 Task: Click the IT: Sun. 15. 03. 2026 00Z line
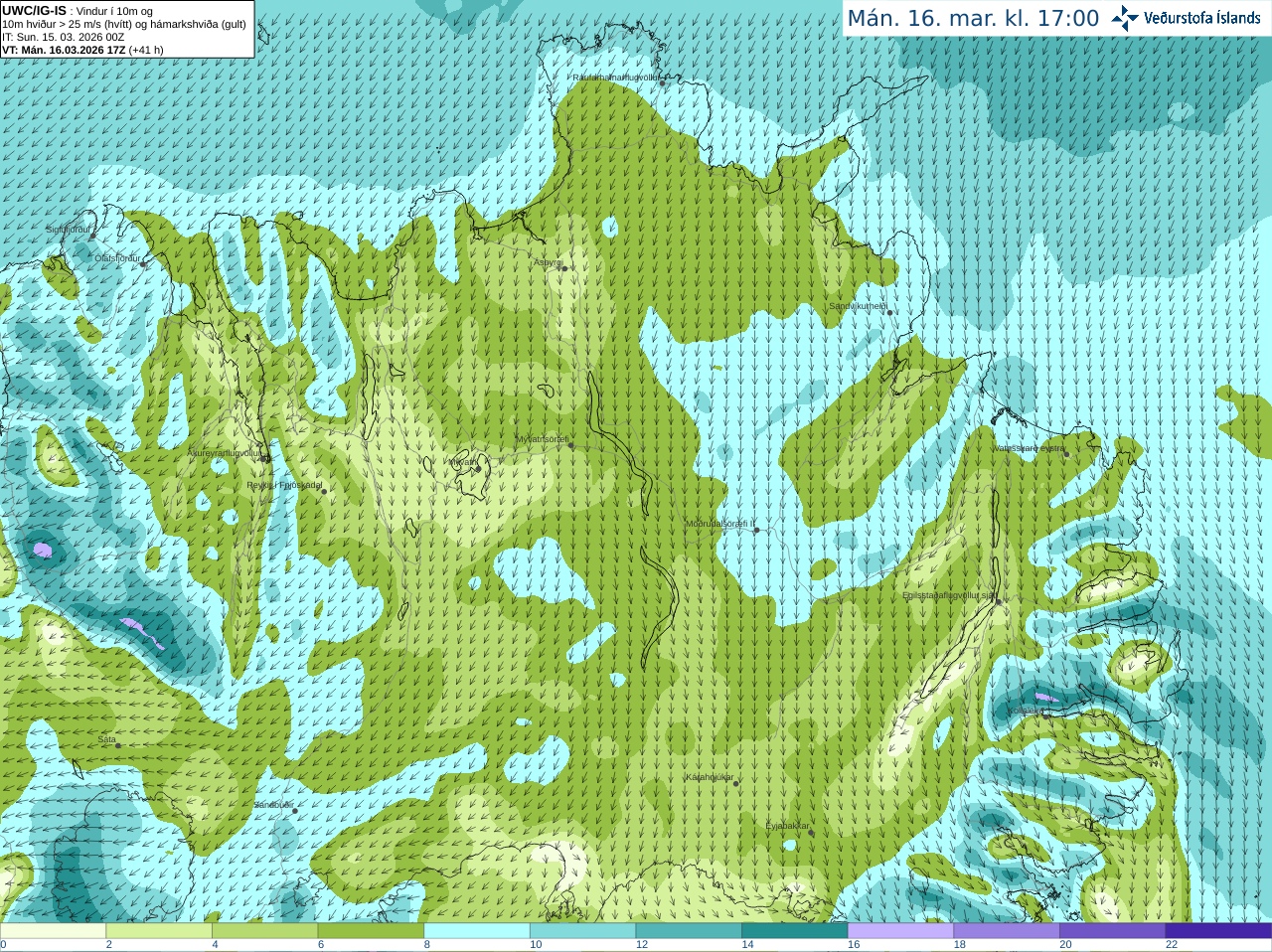coord(64,37)
